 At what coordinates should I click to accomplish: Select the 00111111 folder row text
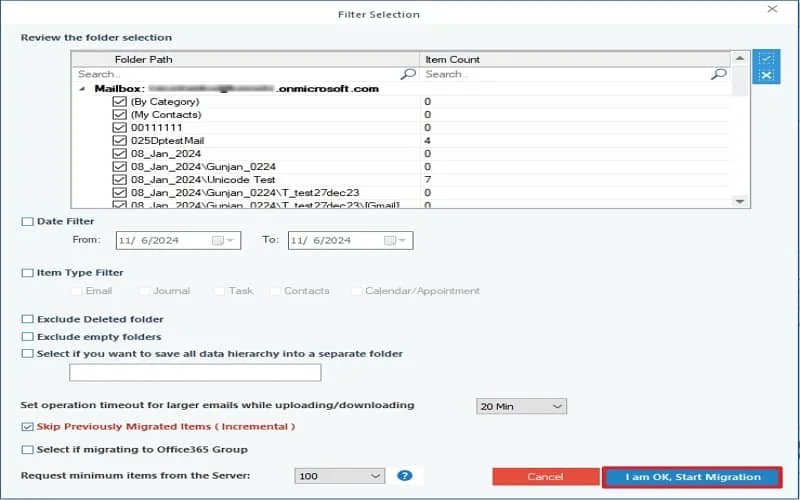[157, 128]
